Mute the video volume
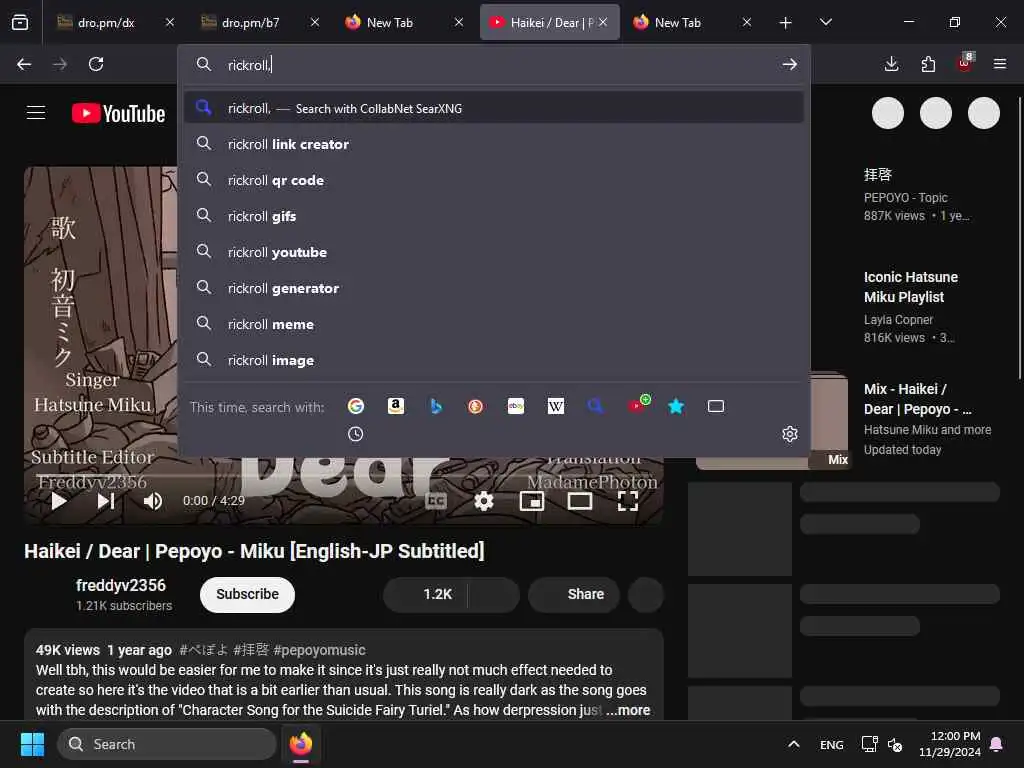This screenshot has width=1024, height=768. coord(153,501)
